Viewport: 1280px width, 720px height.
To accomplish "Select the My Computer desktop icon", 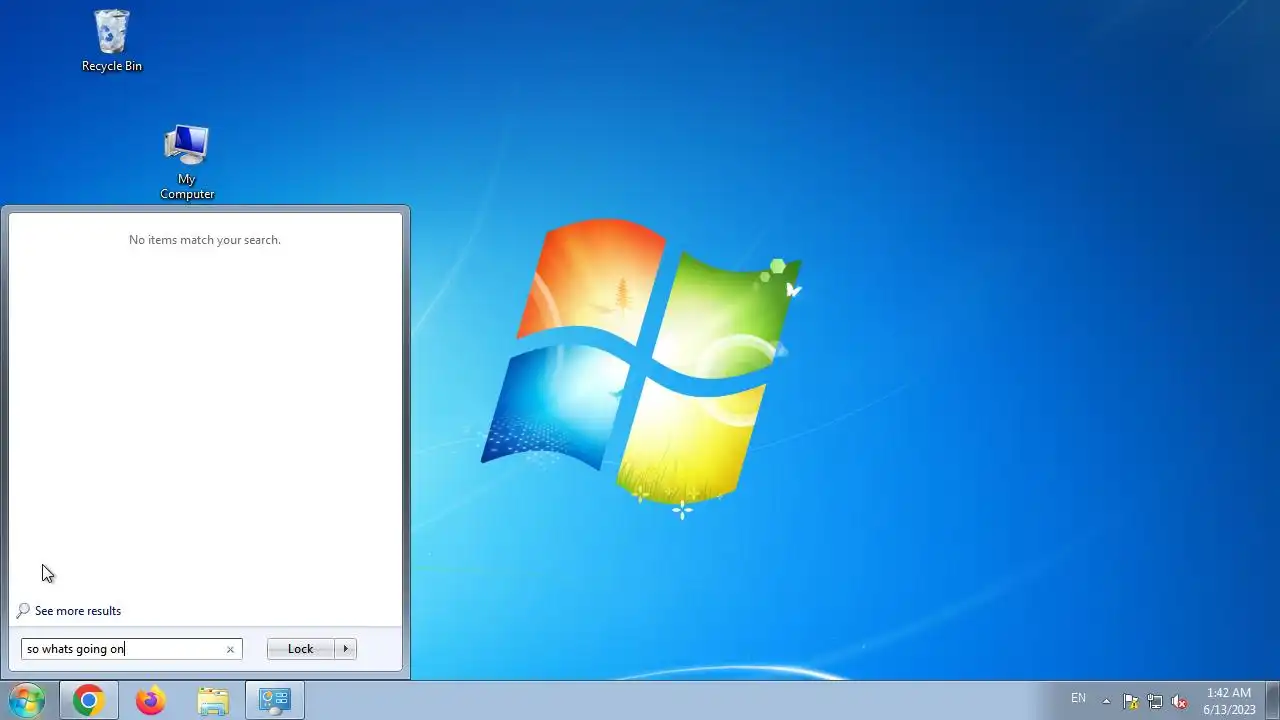I will tap(187, 162).
